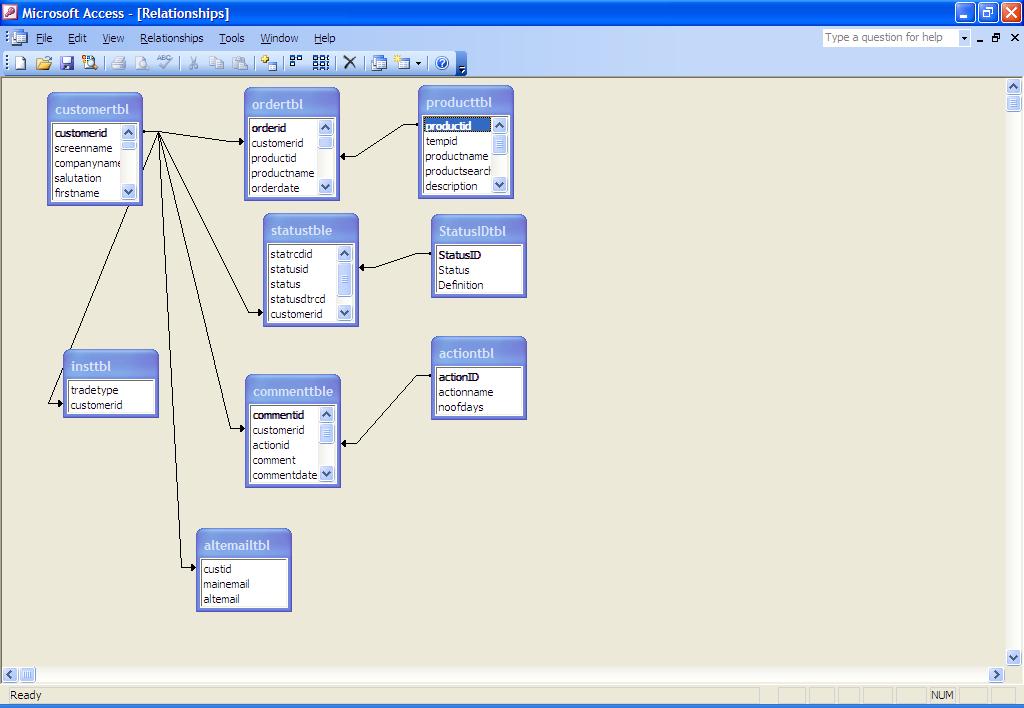Click the Cut scissors icon

coord(193,63)
